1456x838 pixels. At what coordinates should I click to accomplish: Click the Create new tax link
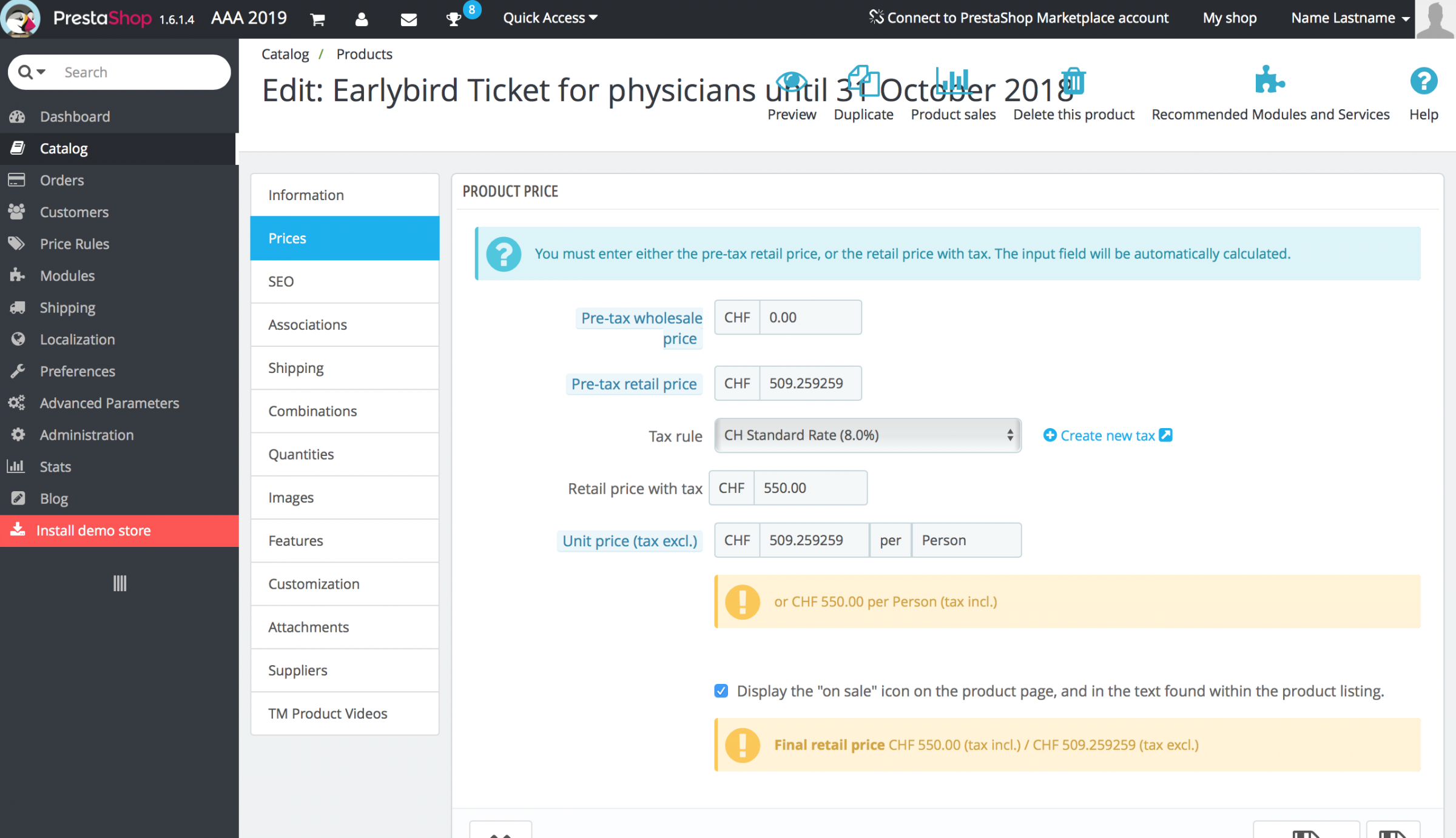click(1107, 435)
